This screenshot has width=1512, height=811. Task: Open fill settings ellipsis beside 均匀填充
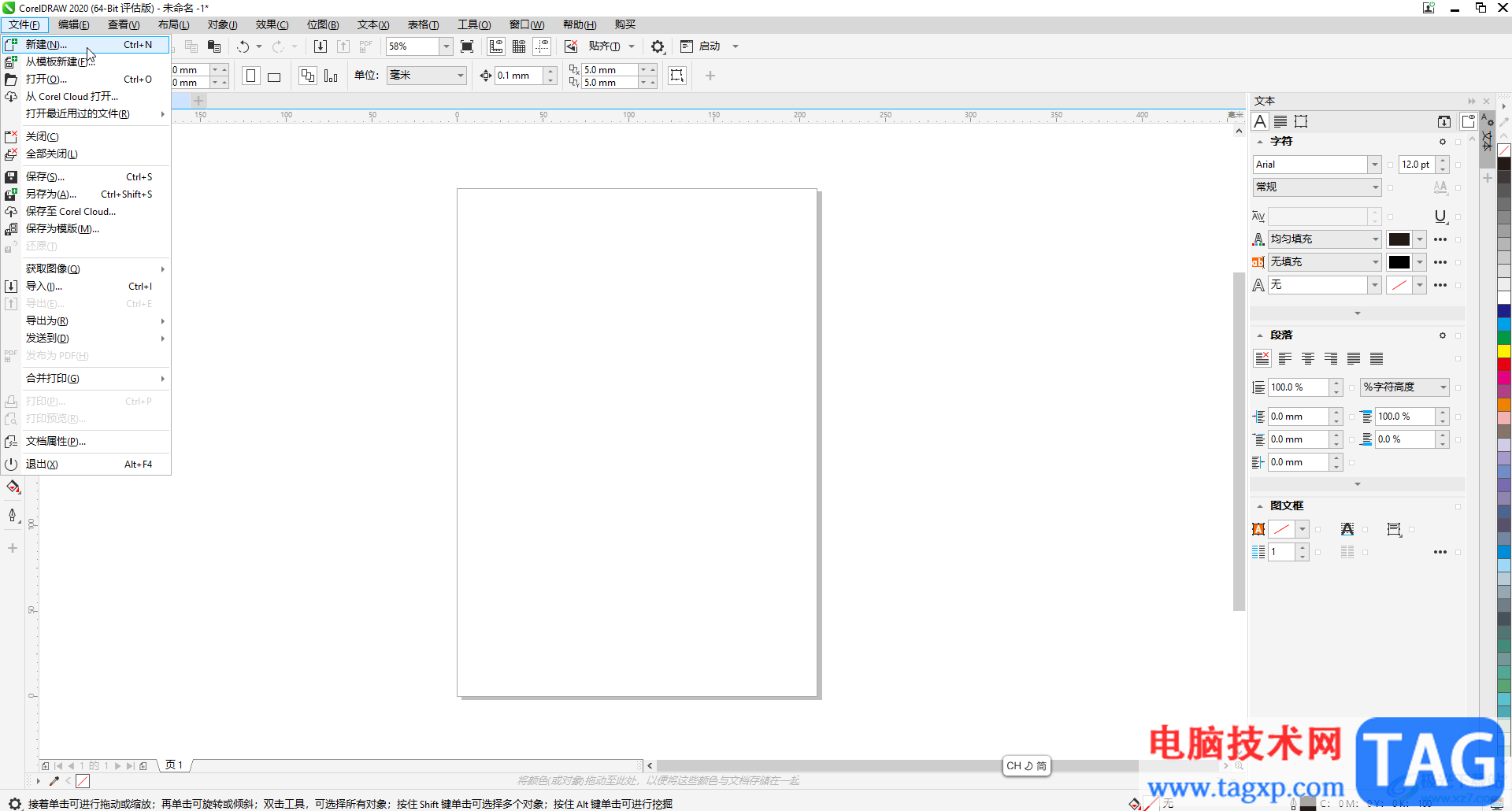coord(1440,239)
